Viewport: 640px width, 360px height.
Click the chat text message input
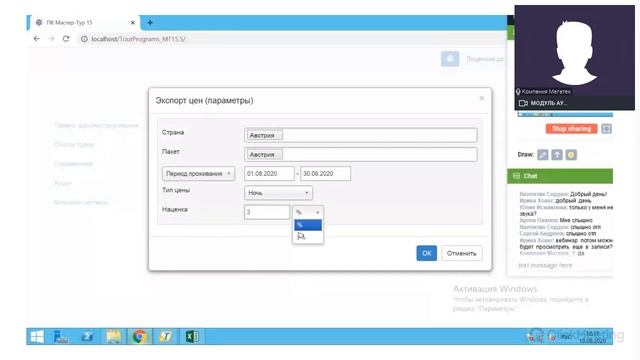565,265
